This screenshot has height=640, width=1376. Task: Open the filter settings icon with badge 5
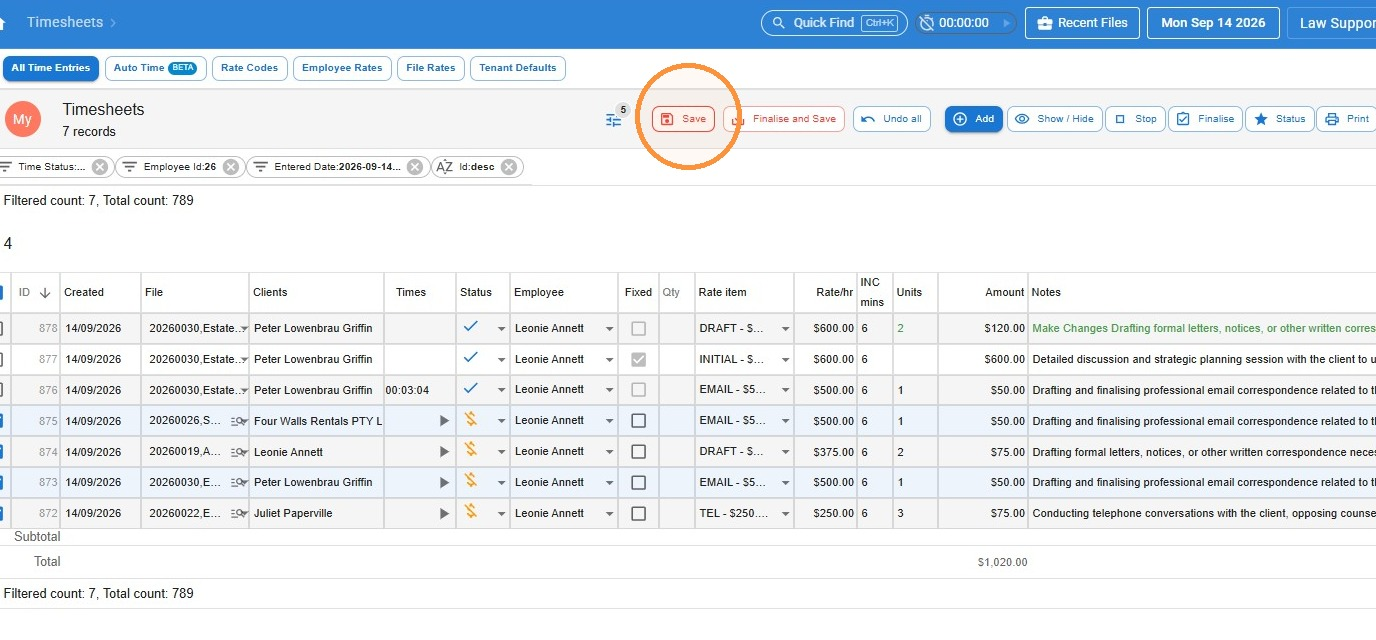(614, 120)
